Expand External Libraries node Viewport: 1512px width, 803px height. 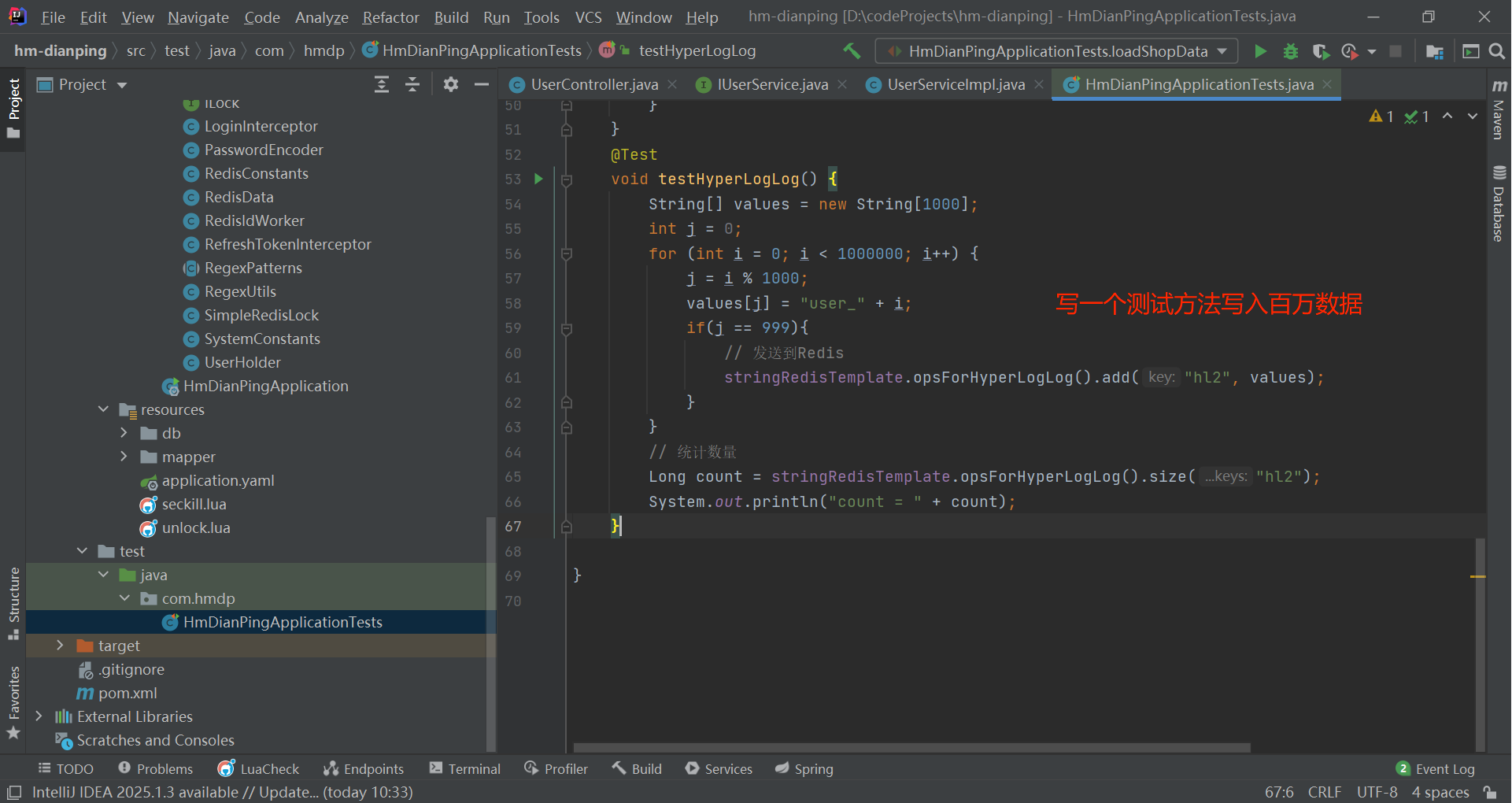39,716
